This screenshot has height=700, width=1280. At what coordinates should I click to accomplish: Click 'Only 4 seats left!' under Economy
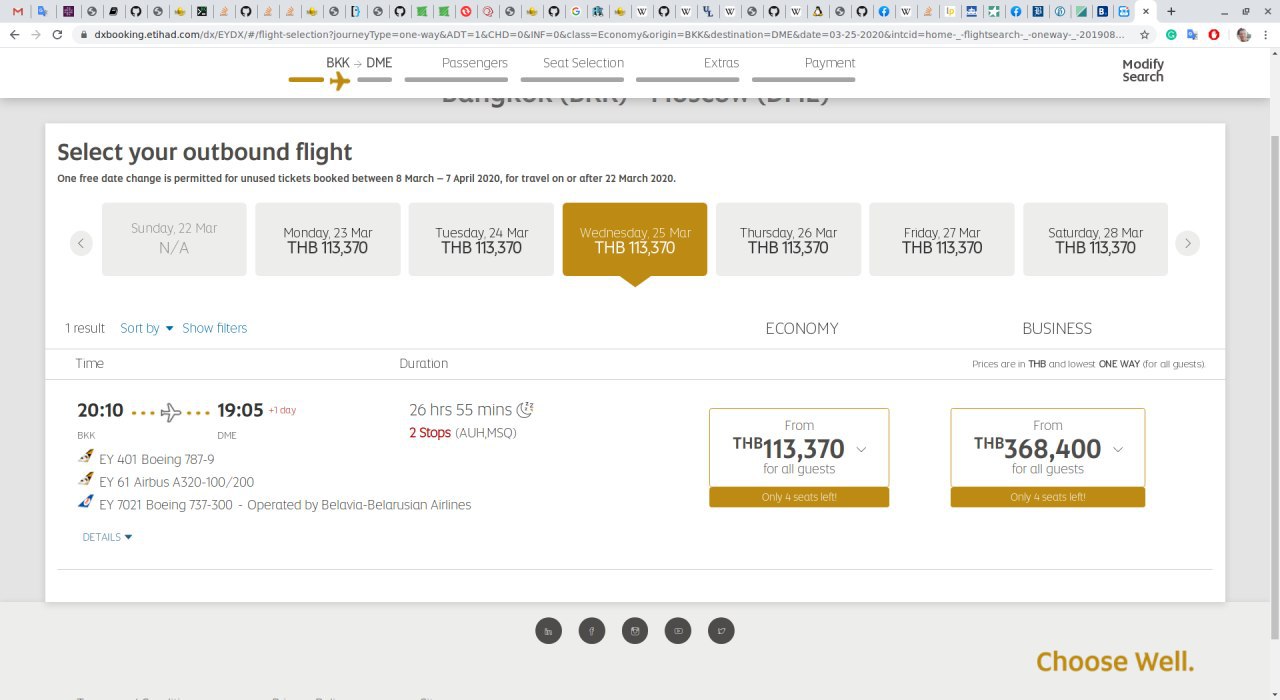pos(799,497)
